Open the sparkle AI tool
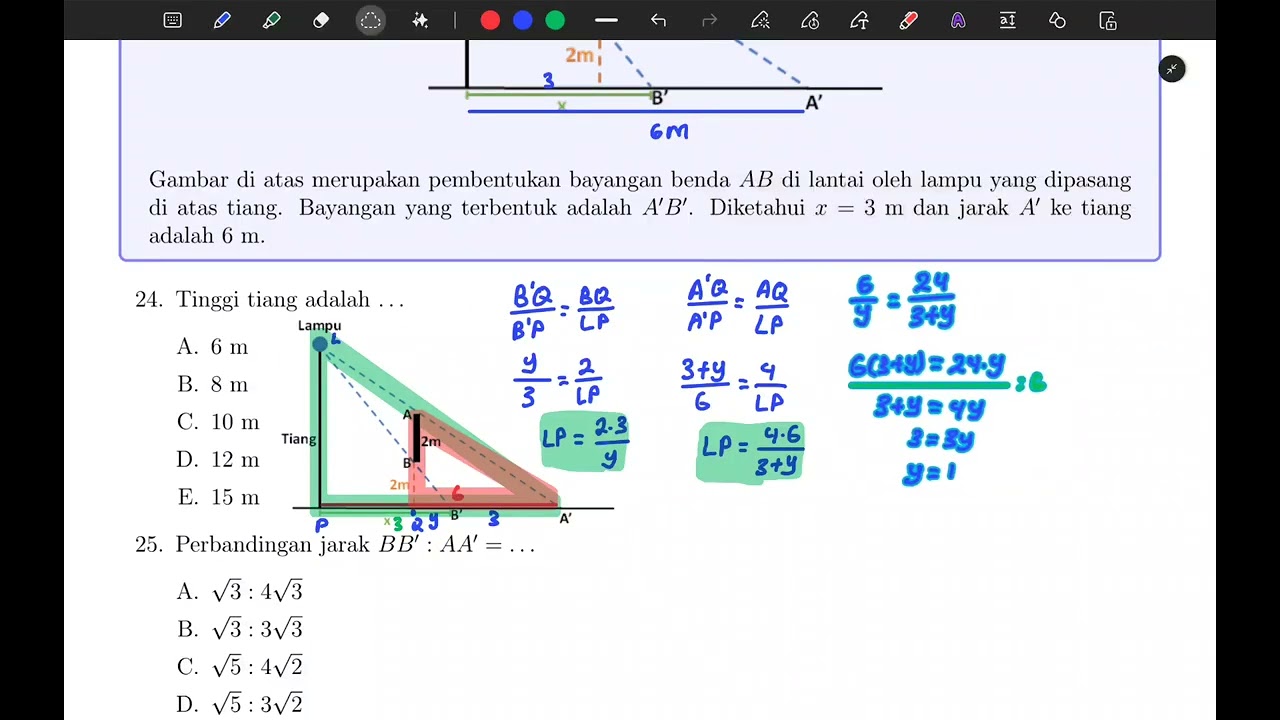Screen dimensions: 1280x720 coord(420,20)
